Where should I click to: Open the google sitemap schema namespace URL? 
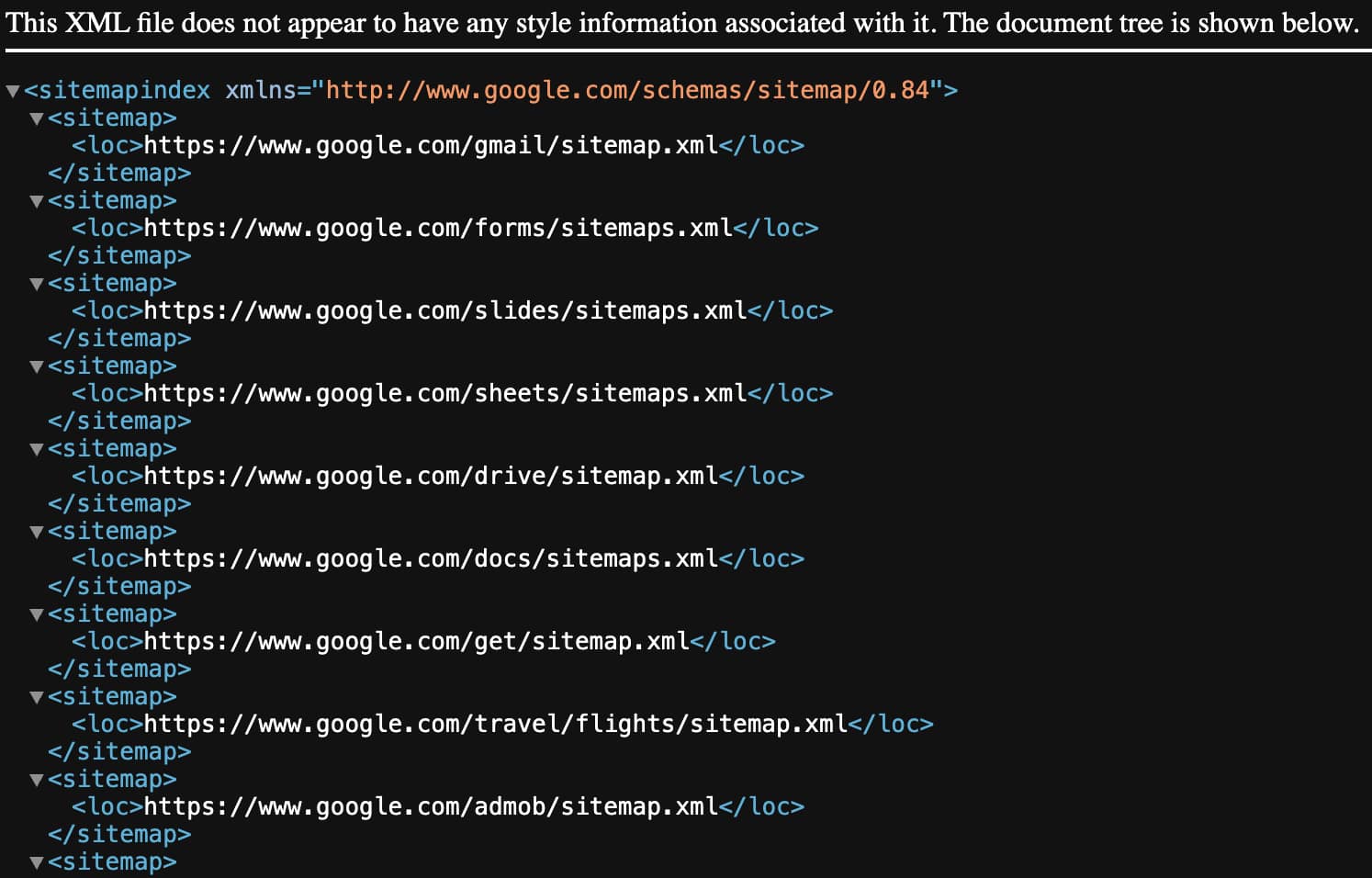pos(634,90)
